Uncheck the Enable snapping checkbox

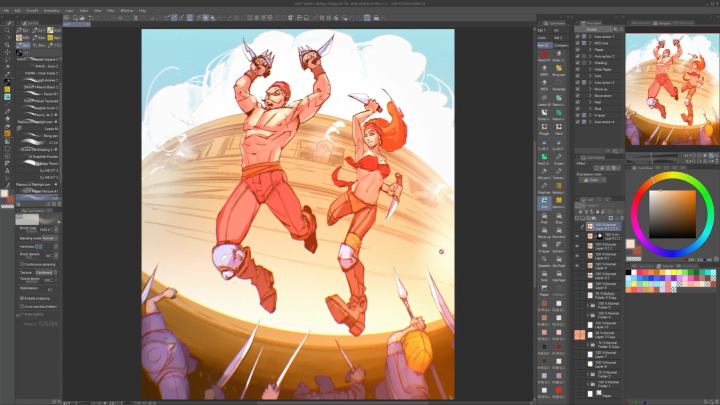click(22, 298)
